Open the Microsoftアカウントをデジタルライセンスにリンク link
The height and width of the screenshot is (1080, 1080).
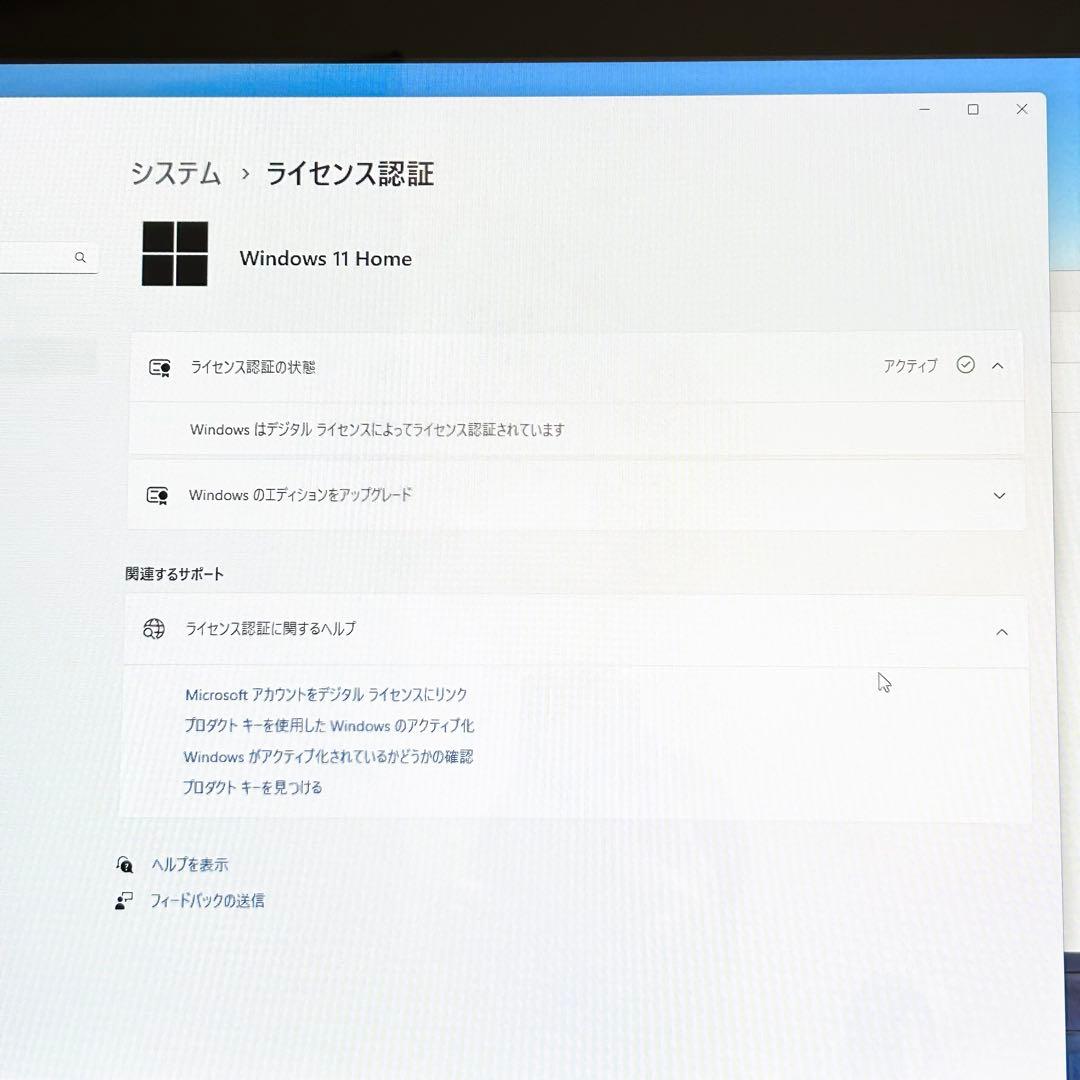coord(327,694)
